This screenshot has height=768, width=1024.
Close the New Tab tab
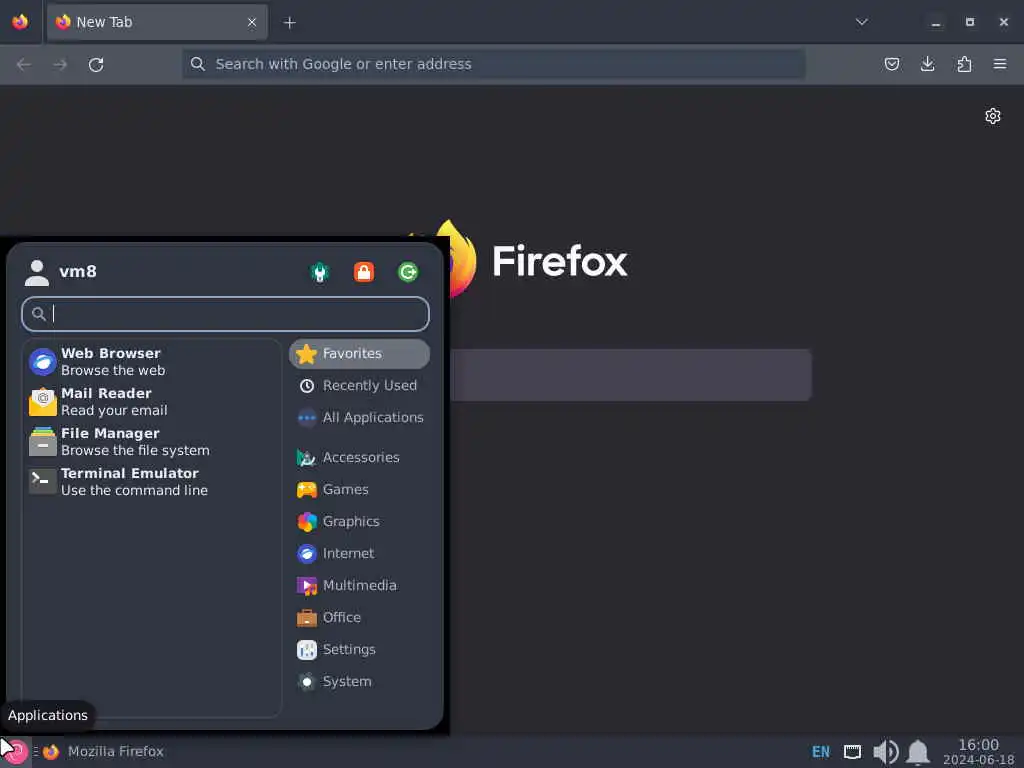pos(252,22)
